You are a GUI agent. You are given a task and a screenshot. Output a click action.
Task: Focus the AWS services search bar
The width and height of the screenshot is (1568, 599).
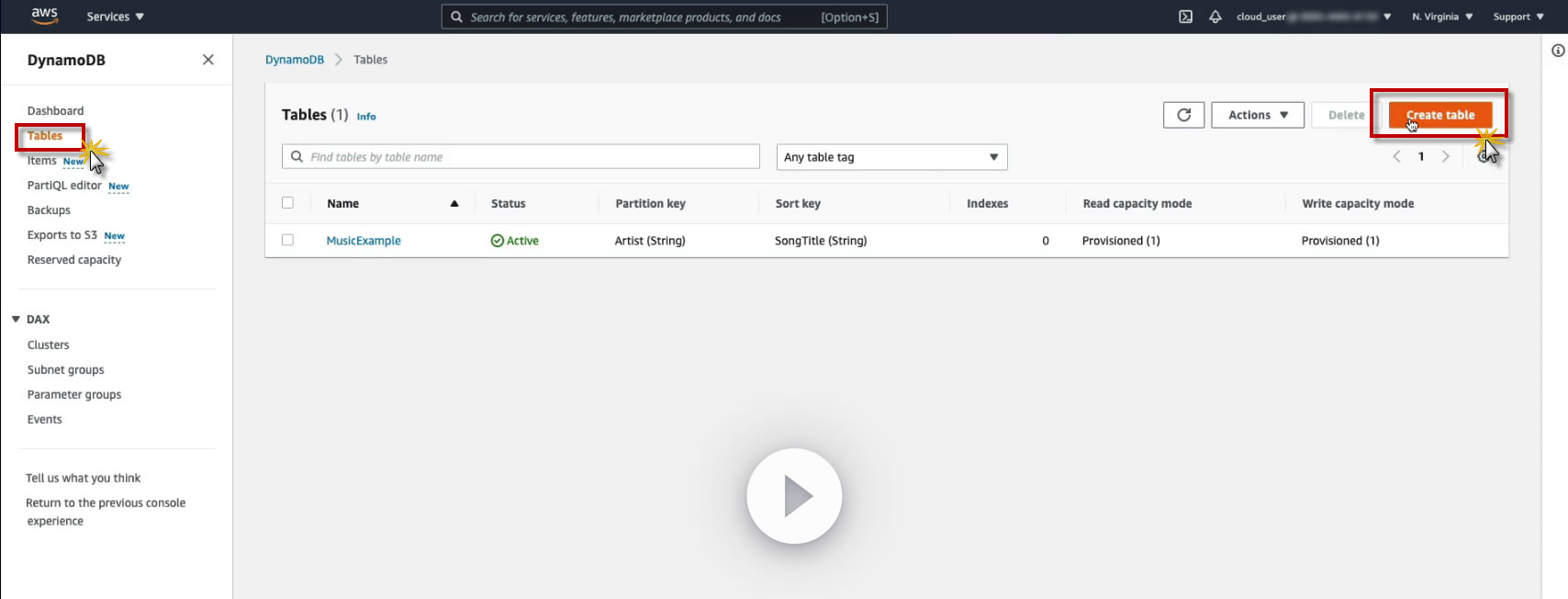(x=664, y=17)
